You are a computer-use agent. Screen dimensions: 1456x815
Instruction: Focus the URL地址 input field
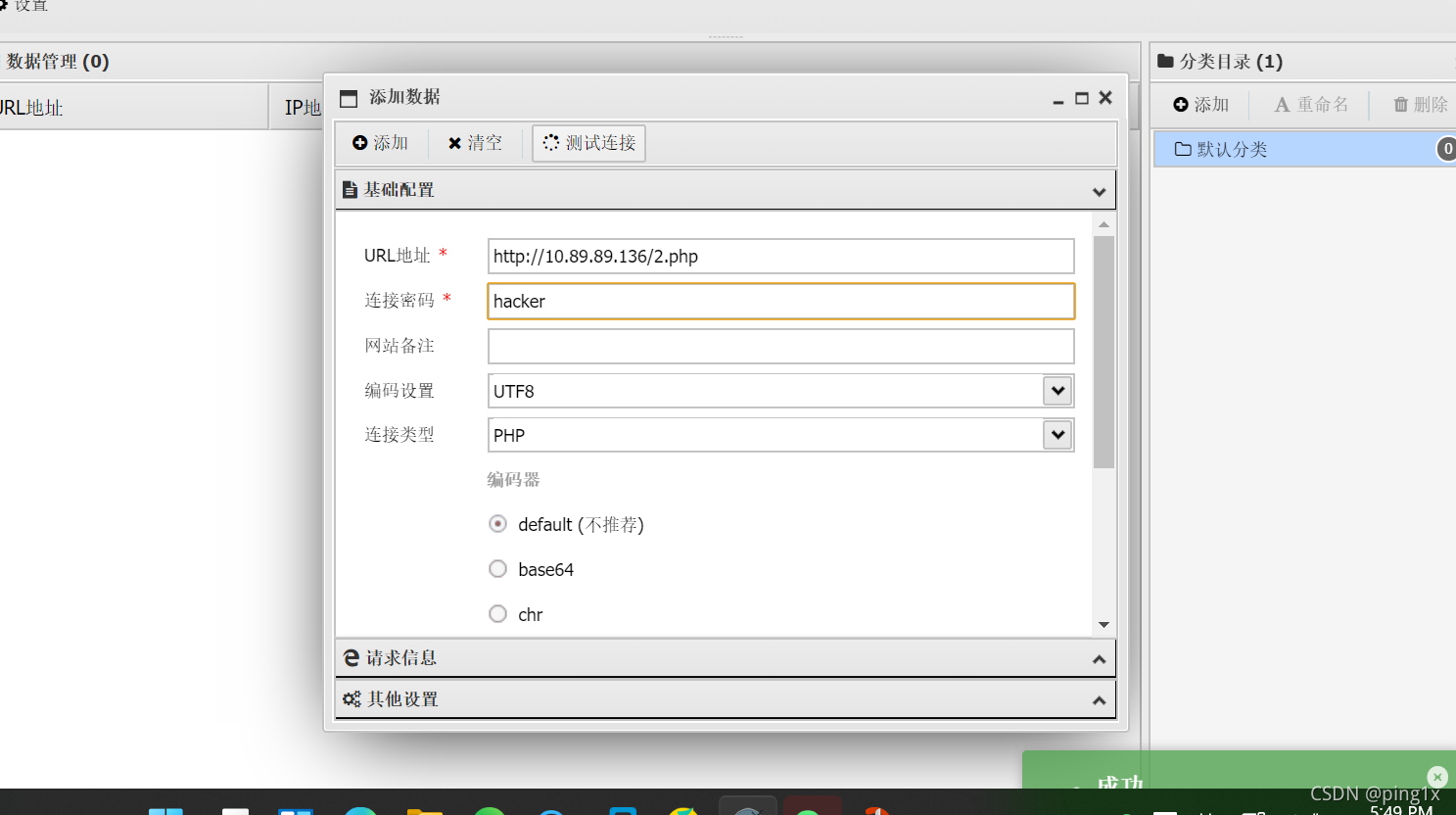pos(780,257)
